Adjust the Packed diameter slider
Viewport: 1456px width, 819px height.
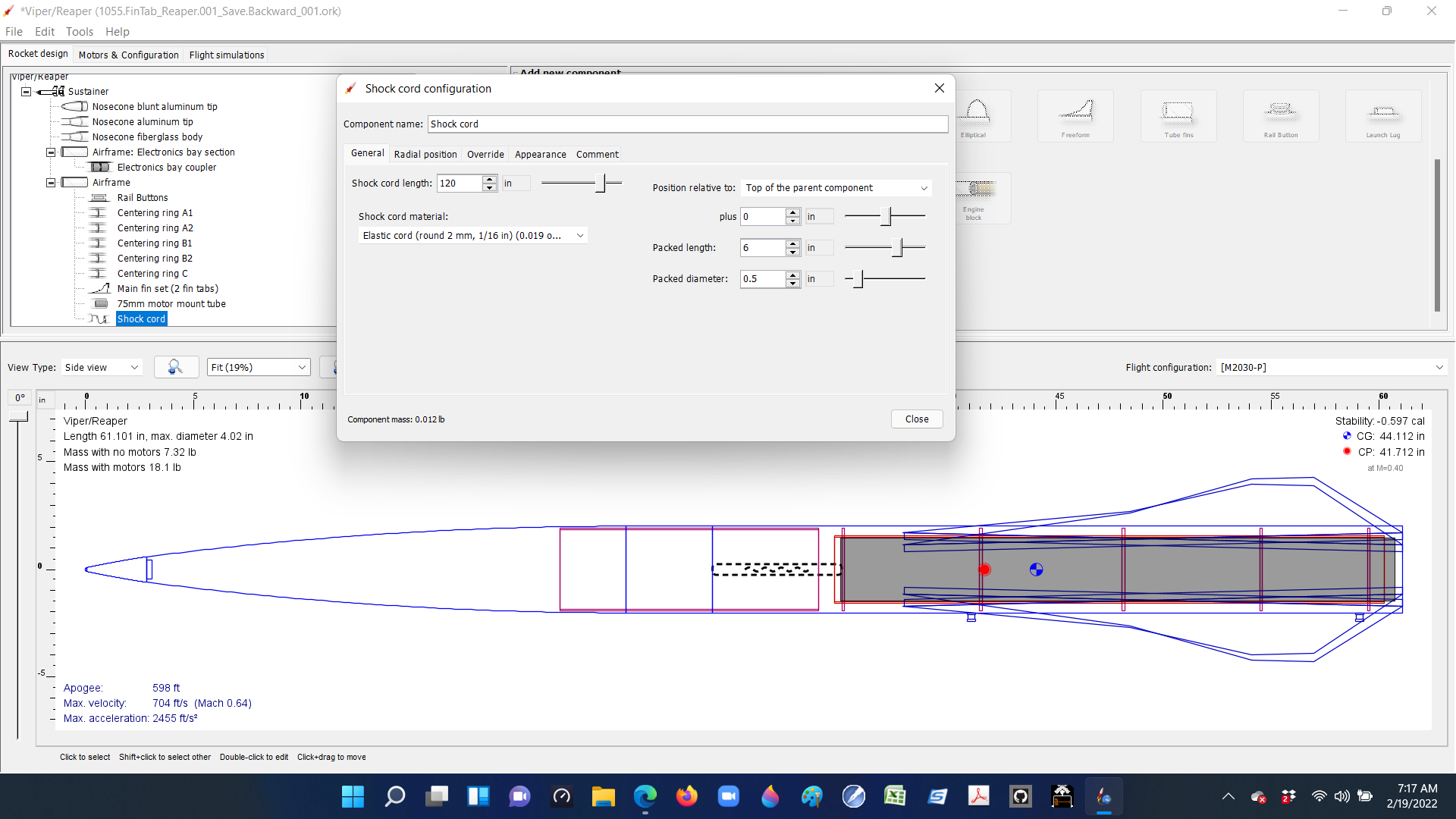858,279
